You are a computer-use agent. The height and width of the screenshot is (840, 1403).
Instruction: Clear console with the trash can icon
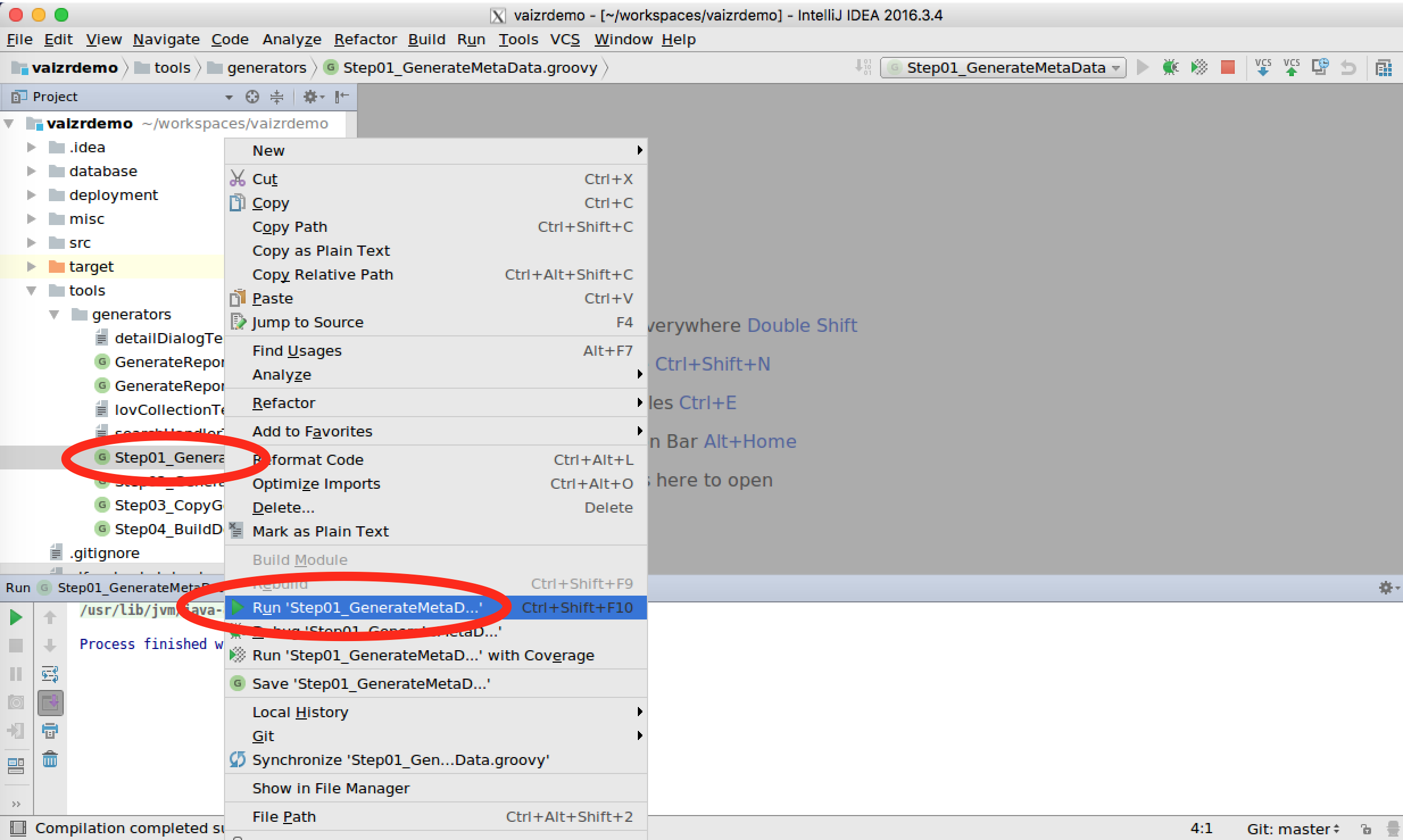tap(50, 759)
